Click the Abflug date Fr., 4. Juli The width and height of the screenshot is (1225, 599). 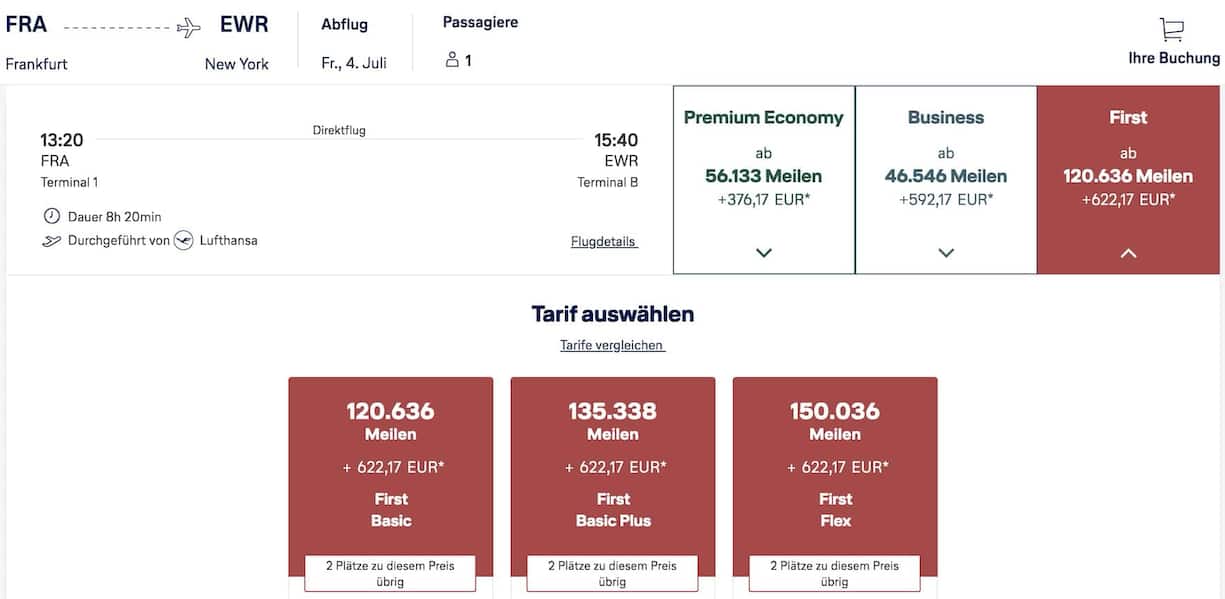[x=354, y=63]
